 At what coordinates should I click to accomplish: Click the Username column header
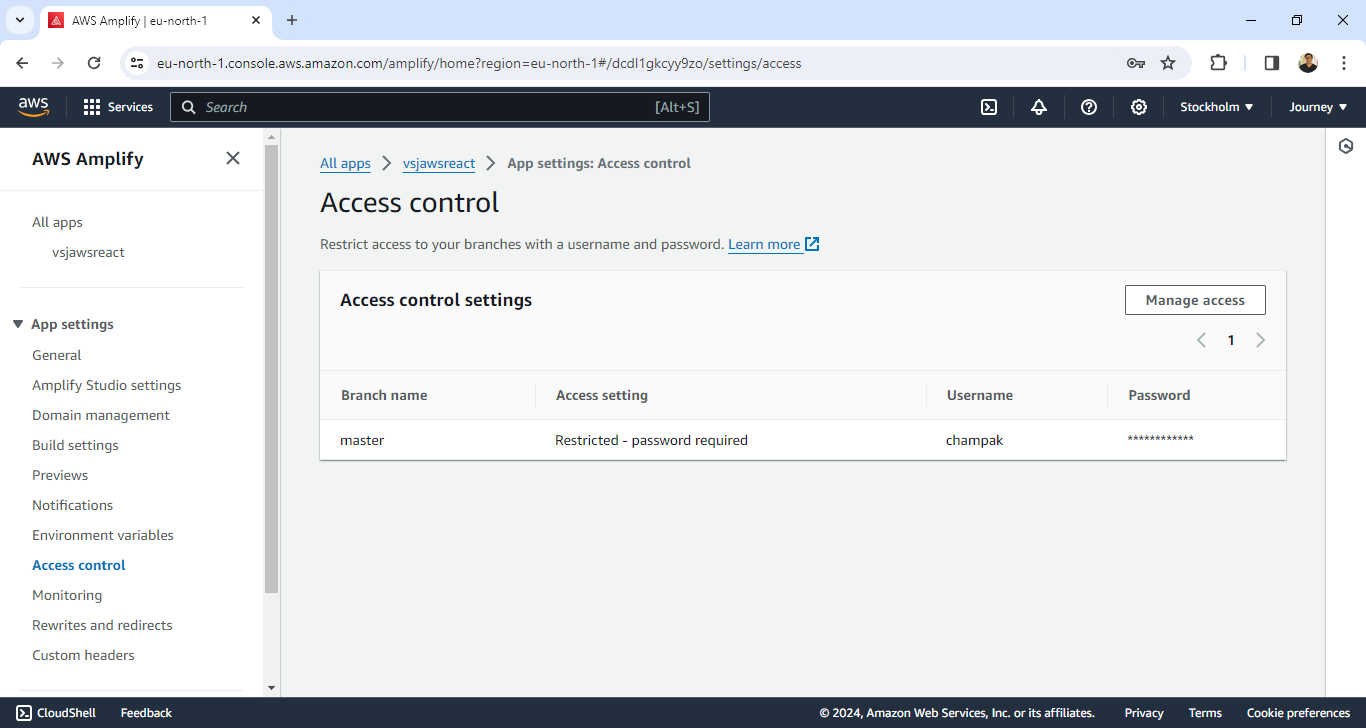(980, 395)
